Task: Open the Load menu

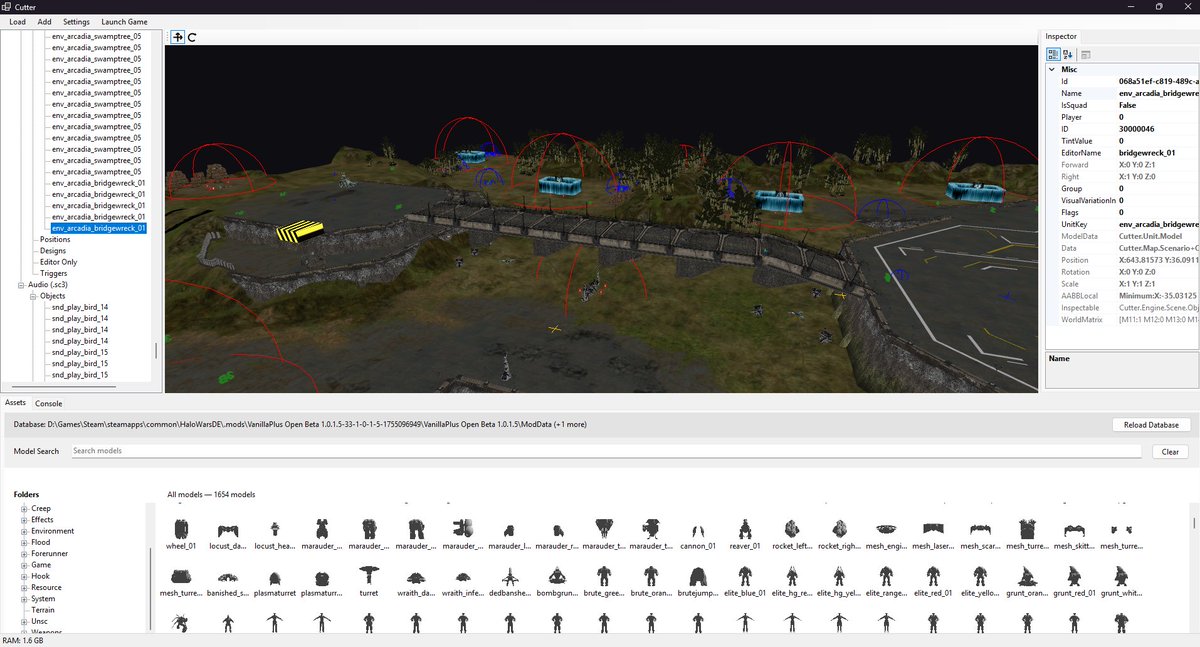Action: [18, 21]
